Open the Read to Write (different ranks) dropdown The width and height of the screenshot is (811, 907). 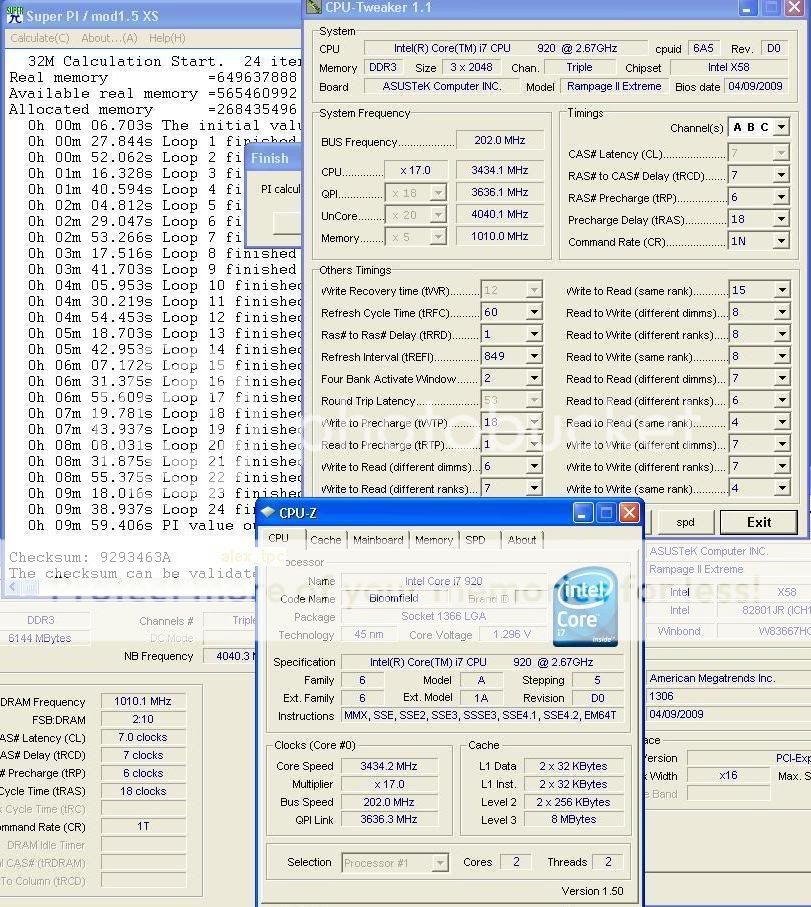782,334
